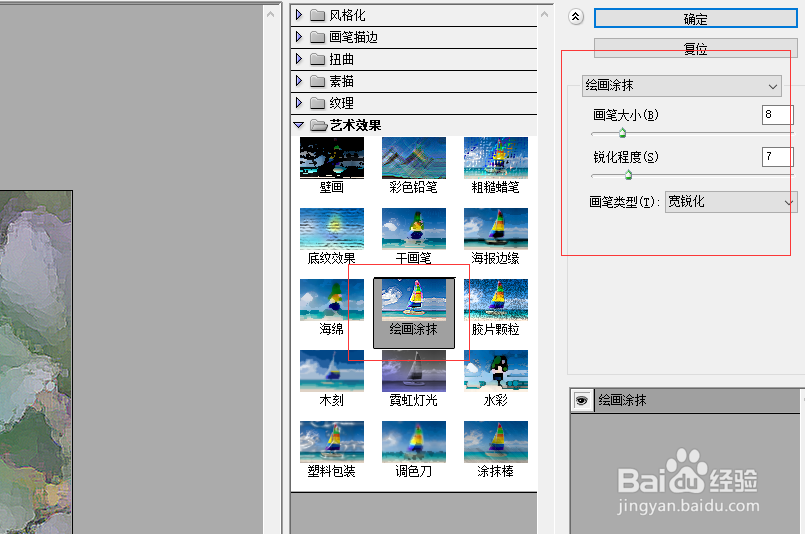This screenshot has width=805, height=534.
Task: Click the preview pane scroll-up arrow
Action: click(x=271, y=14)
